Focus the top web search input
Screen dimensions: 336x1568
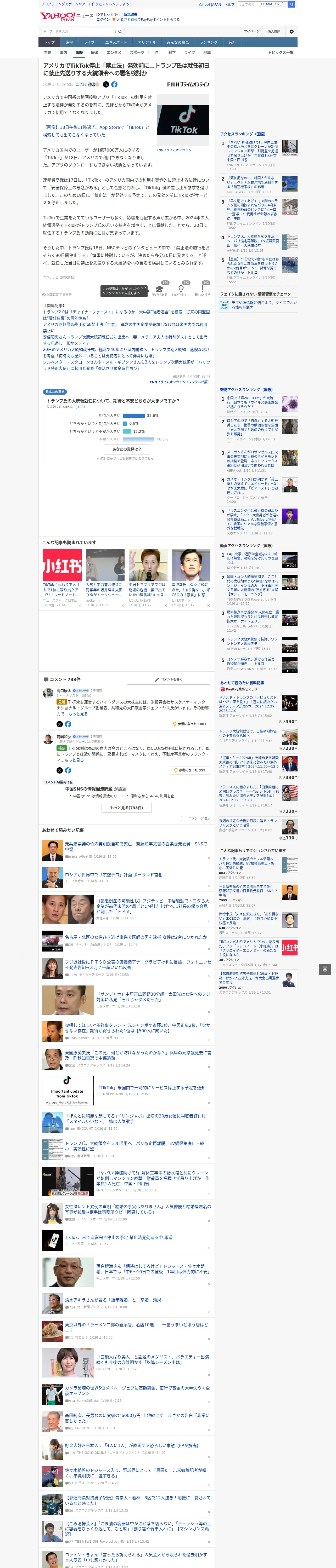click(248, 4)
